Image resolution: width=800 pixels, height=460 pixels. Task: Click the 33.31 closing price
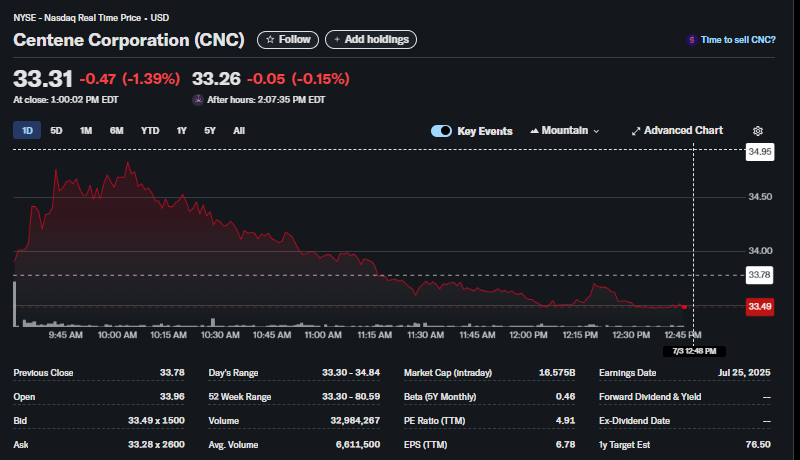pos(43,79)
